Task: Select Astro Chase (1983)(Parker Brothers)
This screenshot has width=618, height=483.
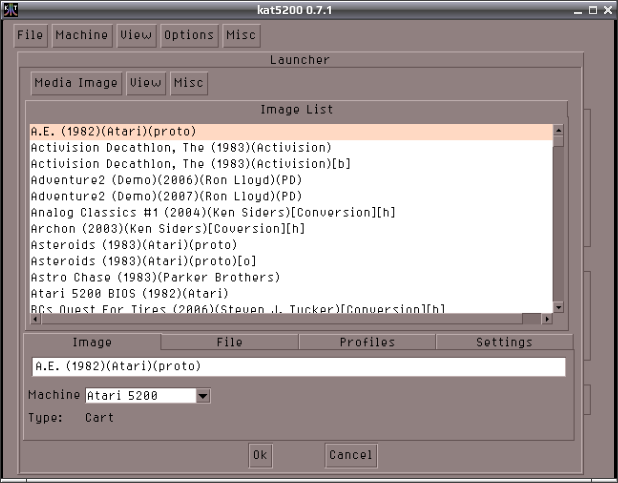Action: coord(291,277)
